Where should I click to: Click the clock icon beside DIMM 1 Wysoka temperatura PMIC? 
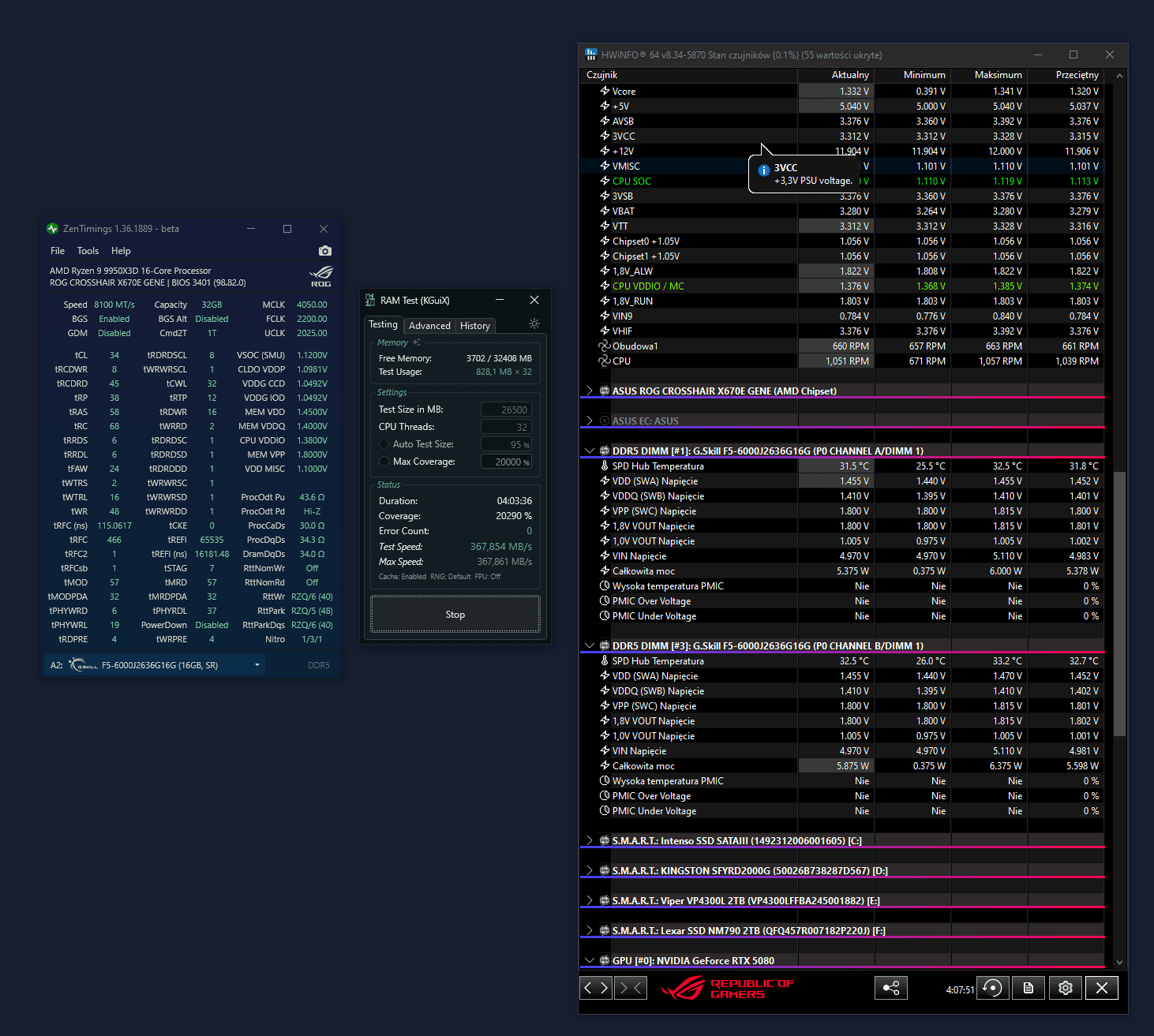(605, 586)
